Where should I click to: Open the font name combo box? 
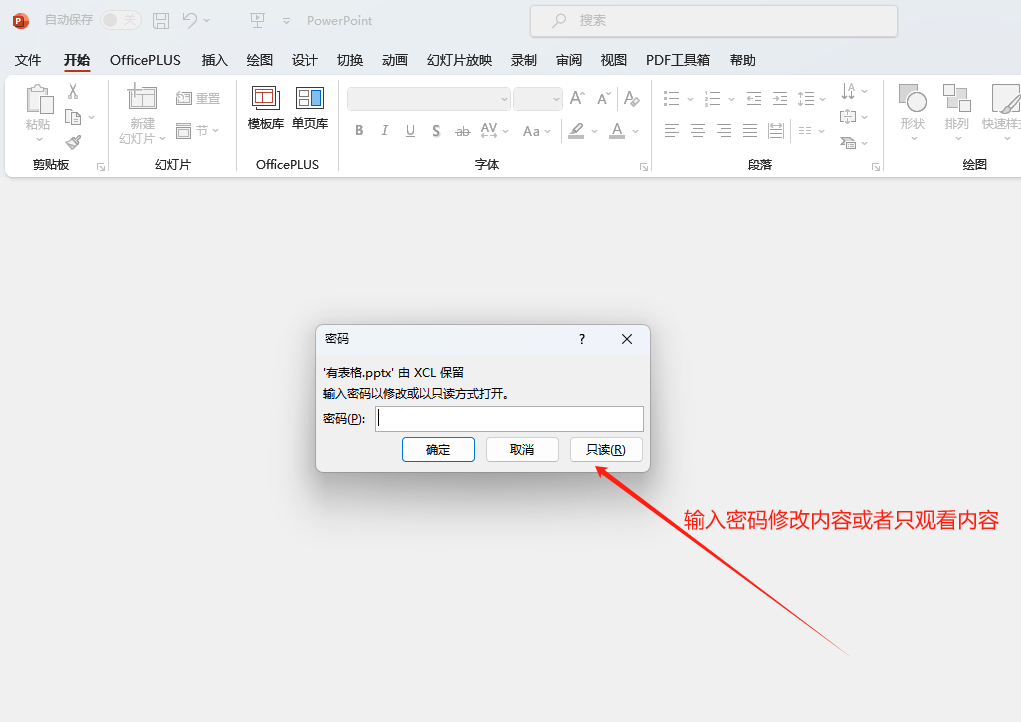point(429,99)
